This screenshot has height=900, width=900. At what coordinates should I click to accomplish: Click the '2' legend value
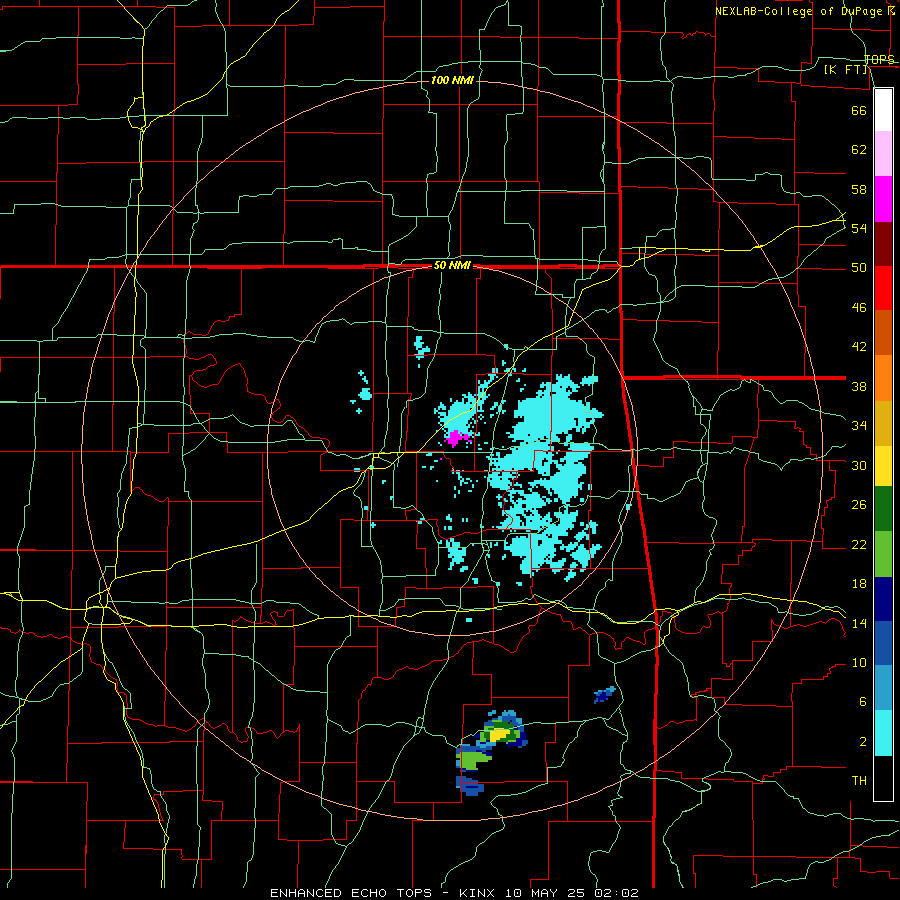click(862, 742)
